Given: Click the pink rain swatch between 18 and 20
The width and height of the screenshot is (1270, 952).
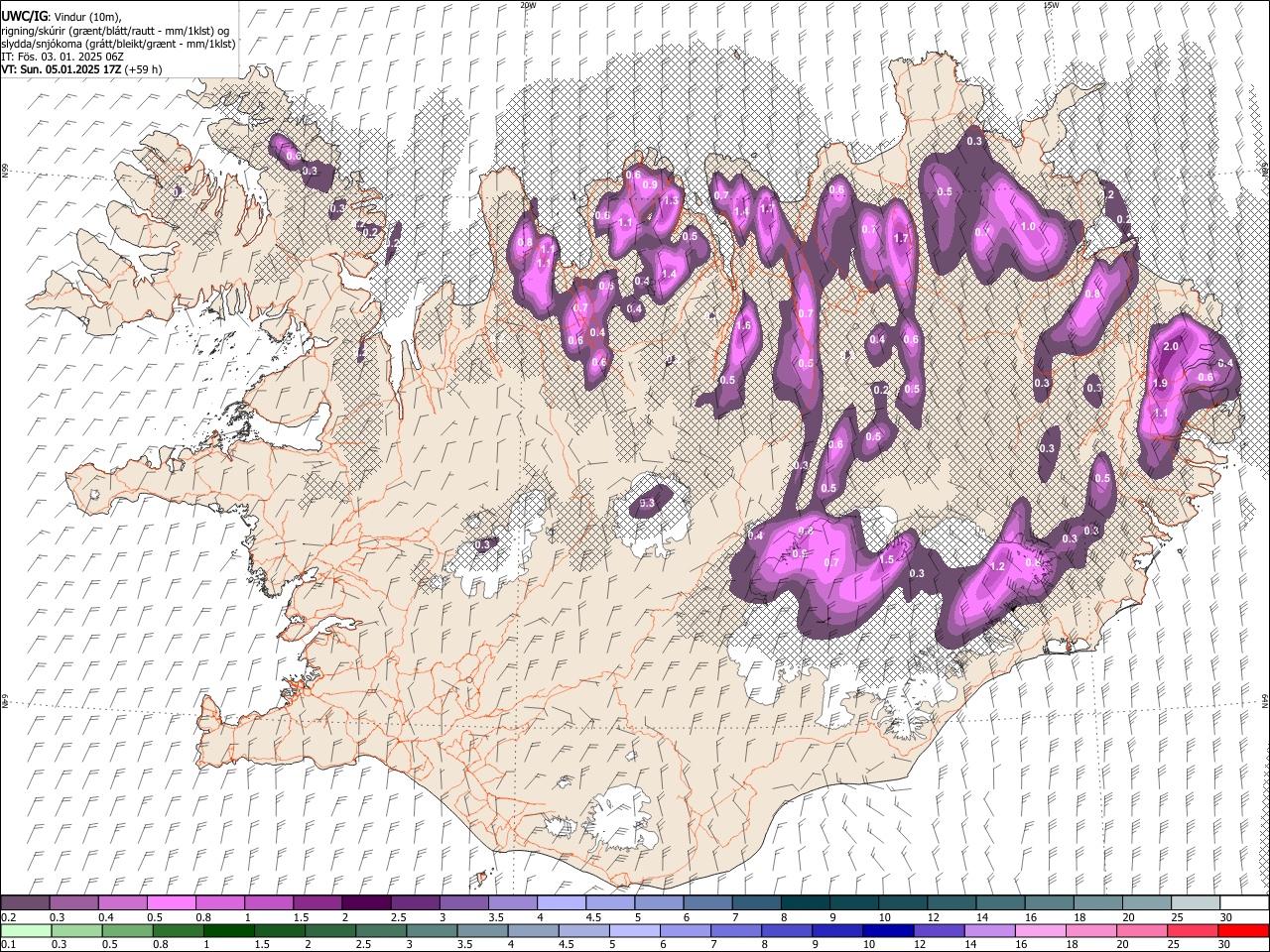Looking at the screenshot, I should [1090, 930].
